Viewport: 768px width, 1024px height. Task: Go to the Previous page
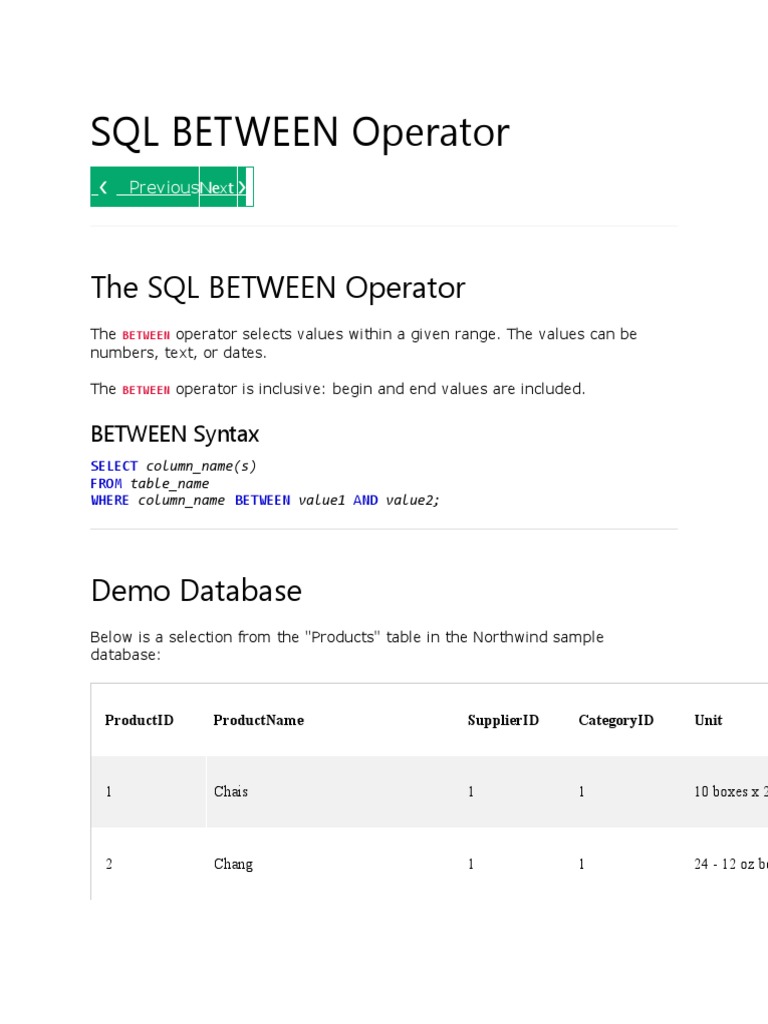tap(162, 187)
